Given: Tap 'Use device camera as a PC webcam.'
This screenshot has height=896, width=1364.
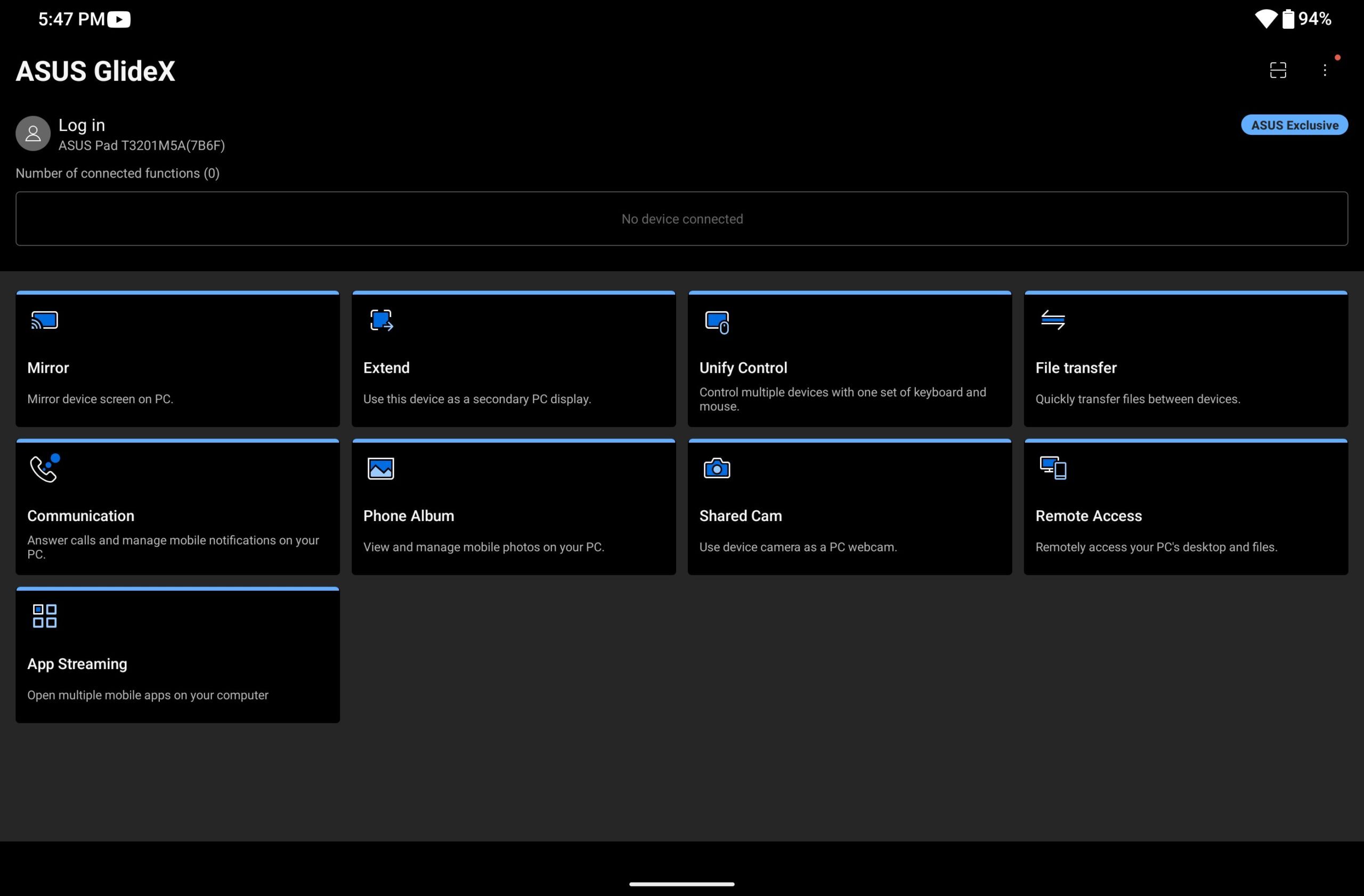Looking at the screenshot, I should [798, 547].
